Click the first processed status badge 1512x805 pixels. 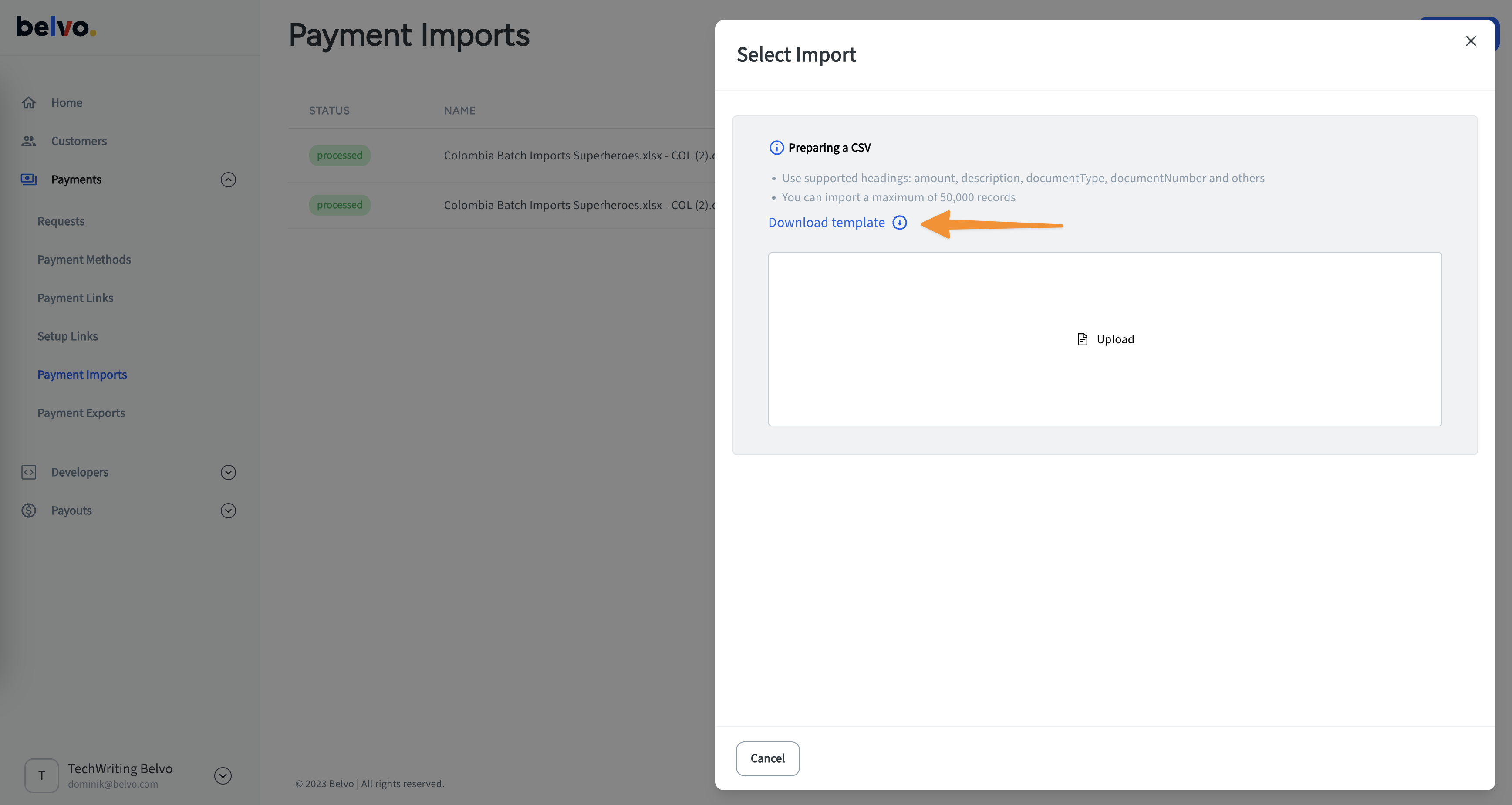click(x=340, y=155)
